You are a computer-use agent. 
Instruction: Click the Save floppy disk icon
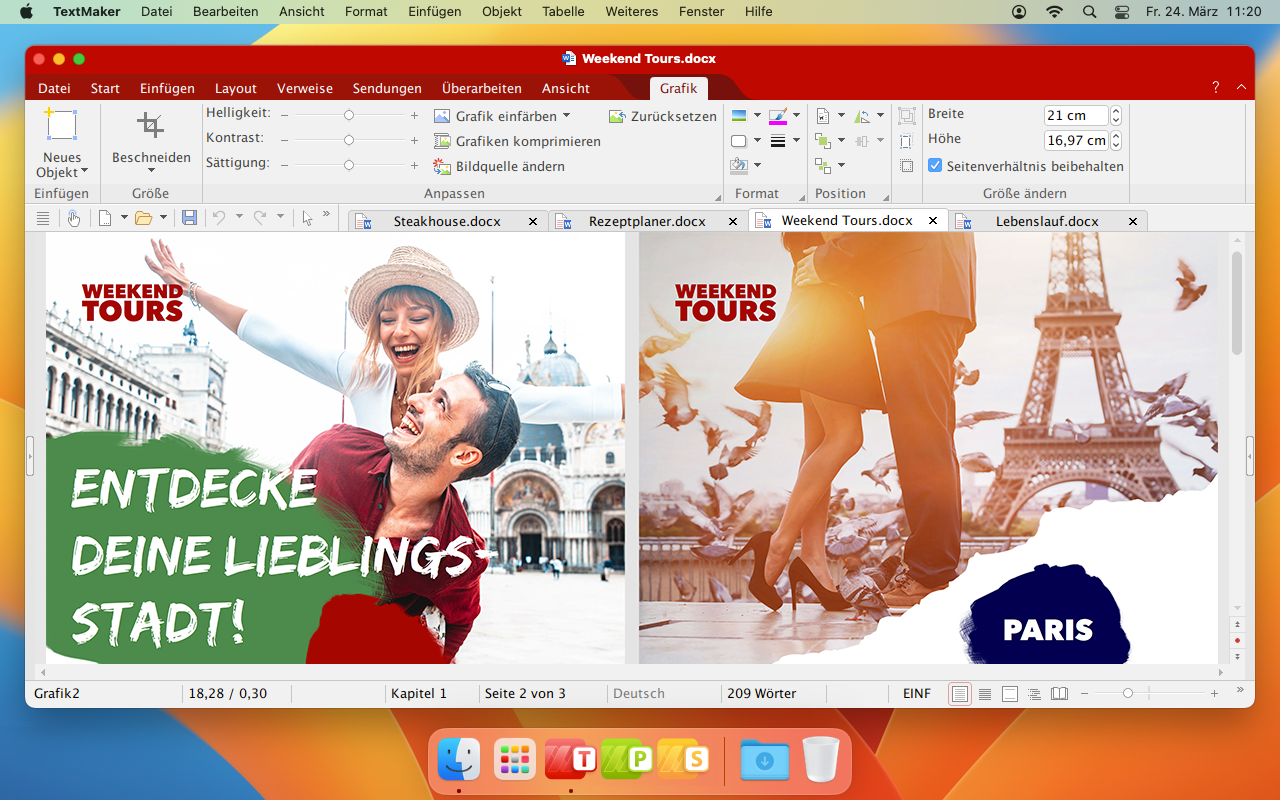point(189,218)
